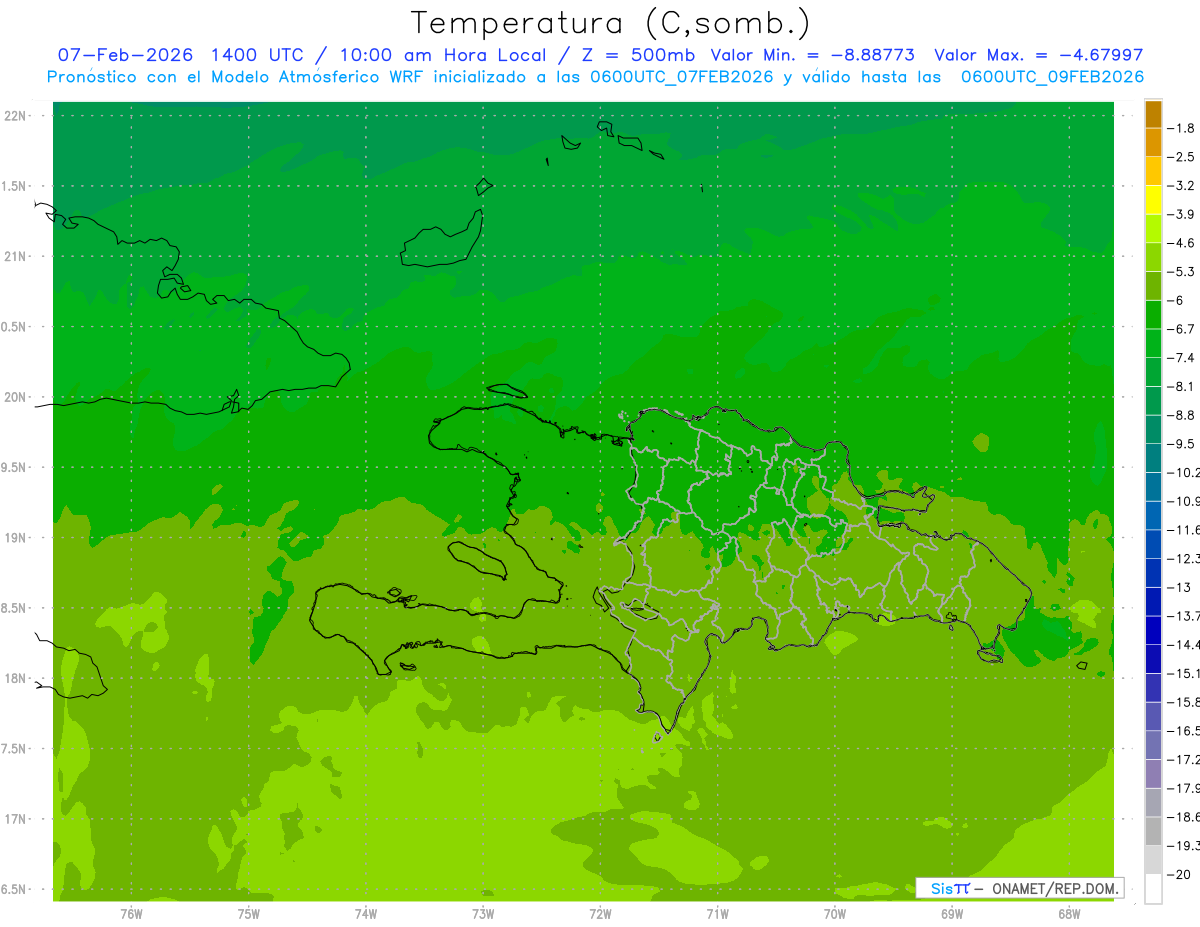Click the '-5.3' colorbar label
The height and width of the screenshot is (927, 1200).
[x=1181, y=271]
